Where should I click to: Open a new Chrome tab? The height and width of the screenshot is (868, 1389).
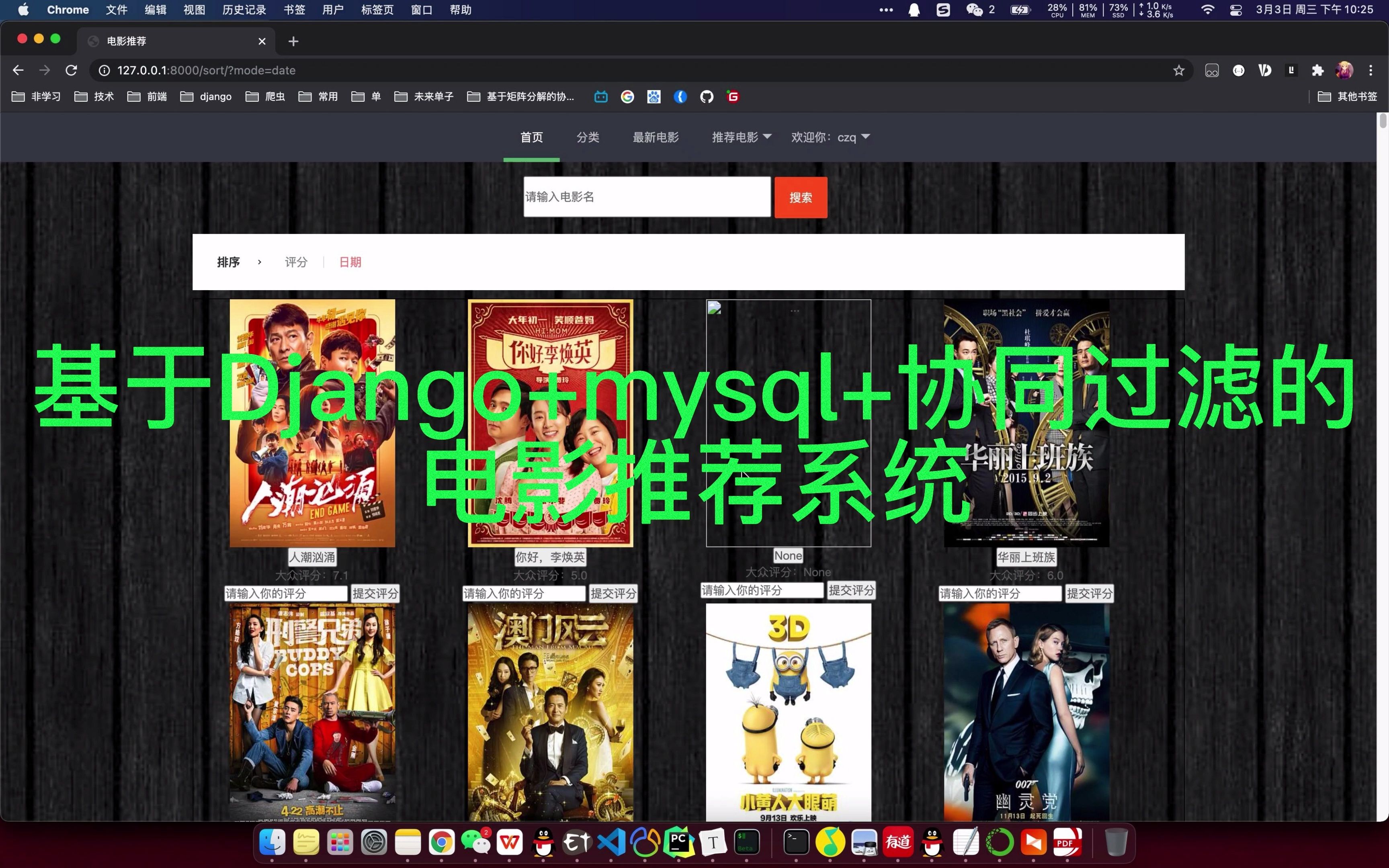(x=293, y=41)
